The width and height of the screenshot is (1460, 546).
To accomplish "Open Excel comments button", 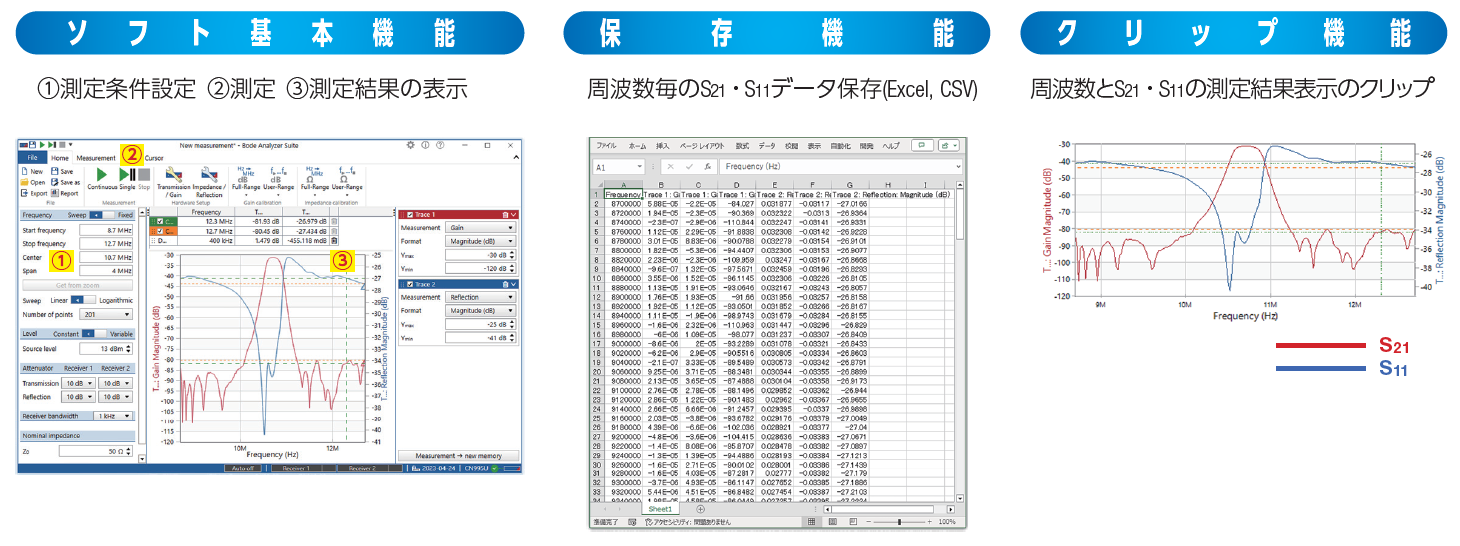I will click(922, 146).
